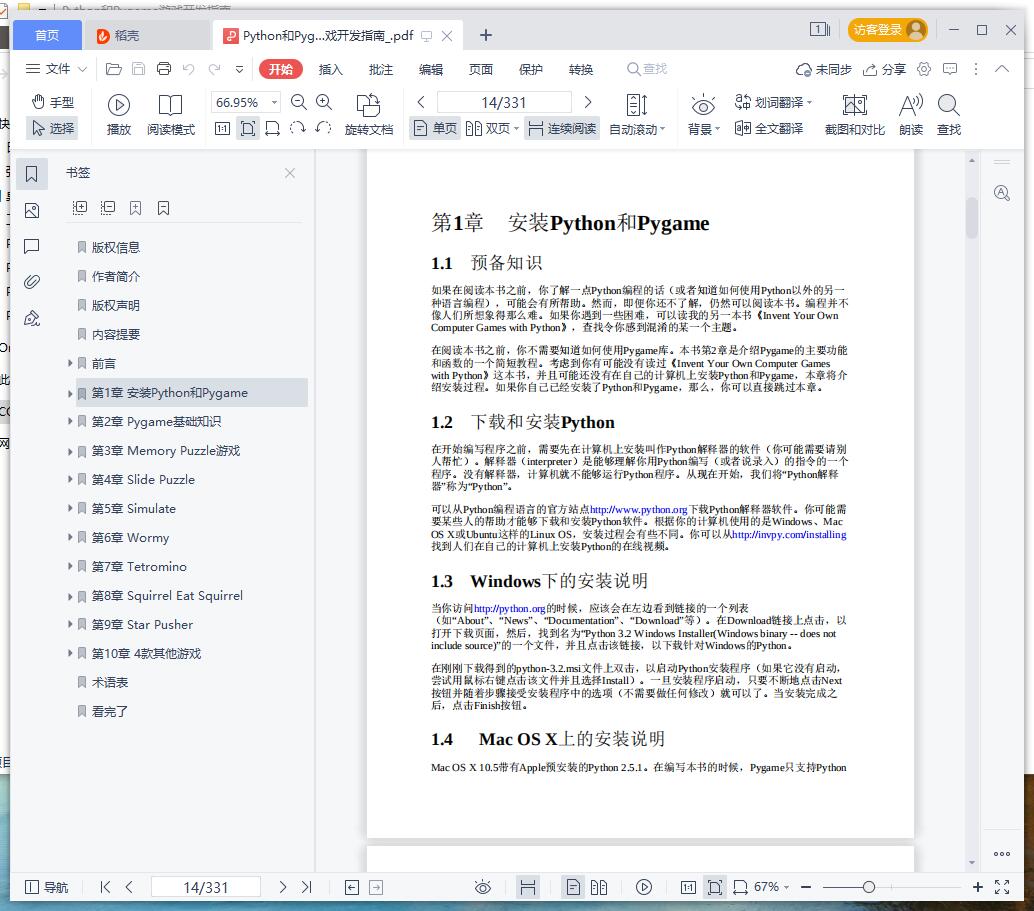Toggle the navigation pane button
The image size is (1034, 911).
click(46, 887)
